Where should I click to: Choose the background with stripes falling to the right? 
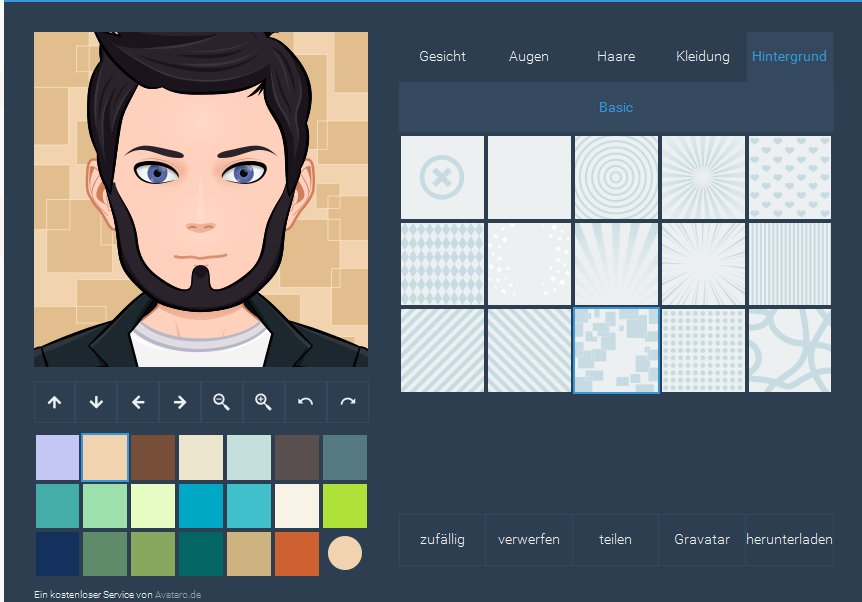[x=529, y=351]
